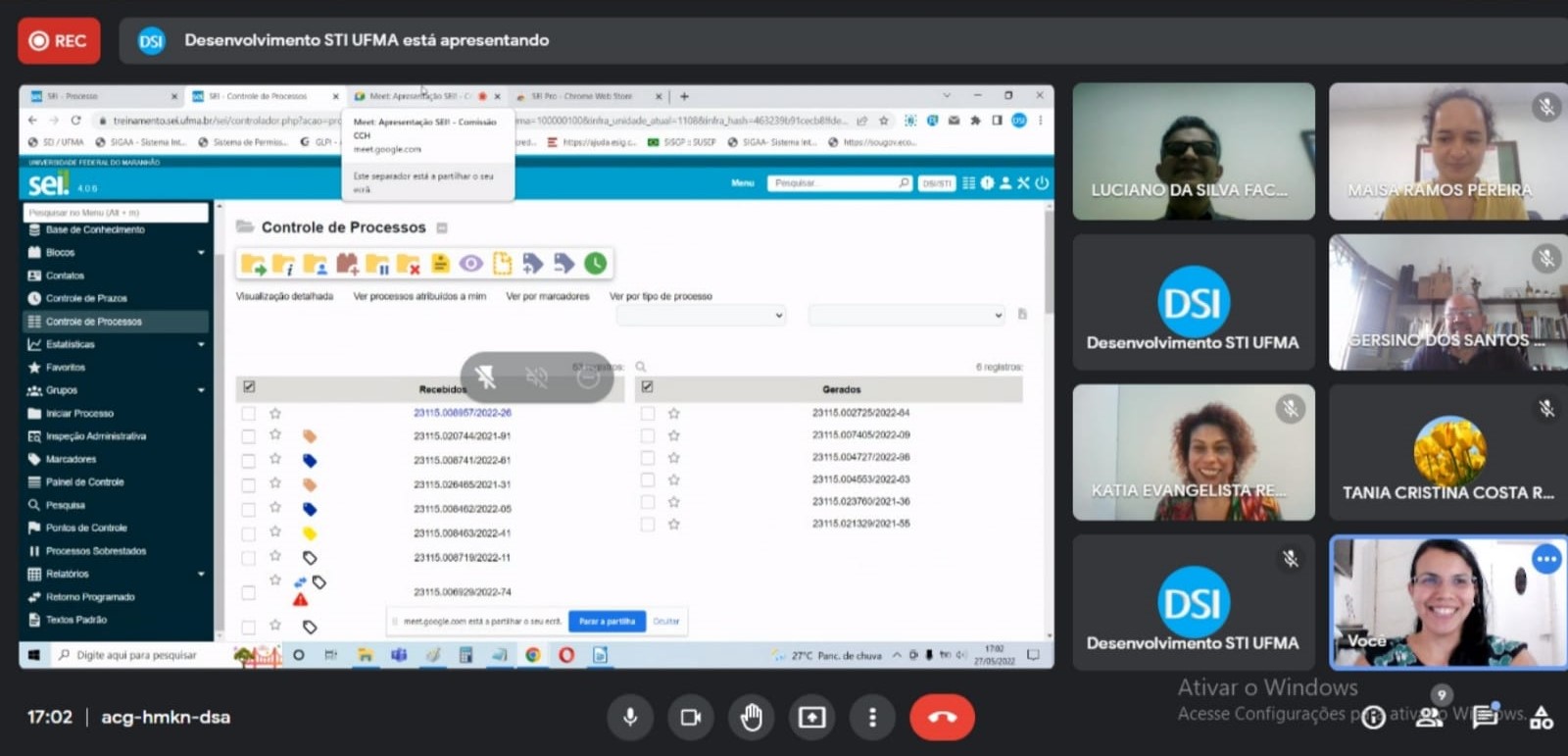
Task: Open meeting details info icon
Action: [x=1374, y=718]
